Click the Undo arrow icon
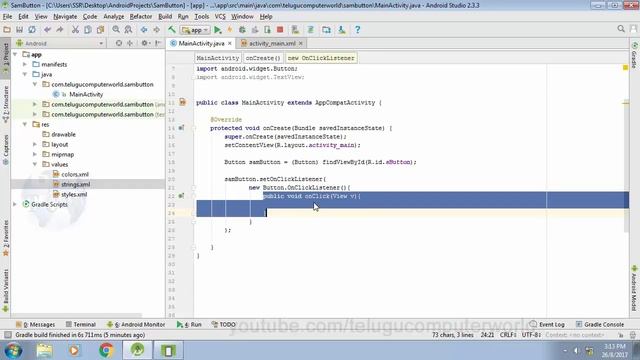This screenshot has width=640, height=360. click(47, 29)
